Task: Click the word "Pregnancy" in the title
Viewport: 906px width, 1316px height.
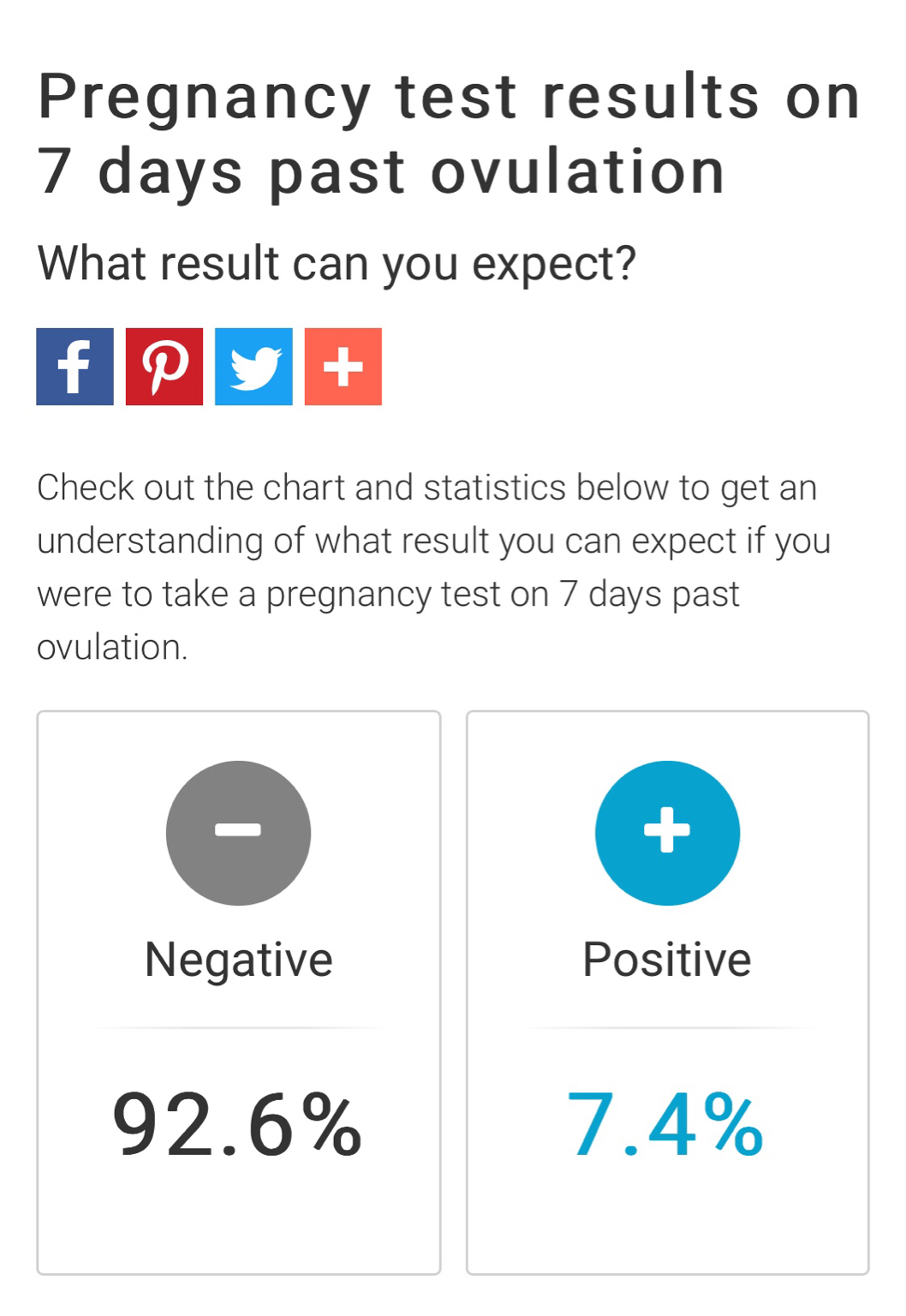Action: [x=204, y=98]
